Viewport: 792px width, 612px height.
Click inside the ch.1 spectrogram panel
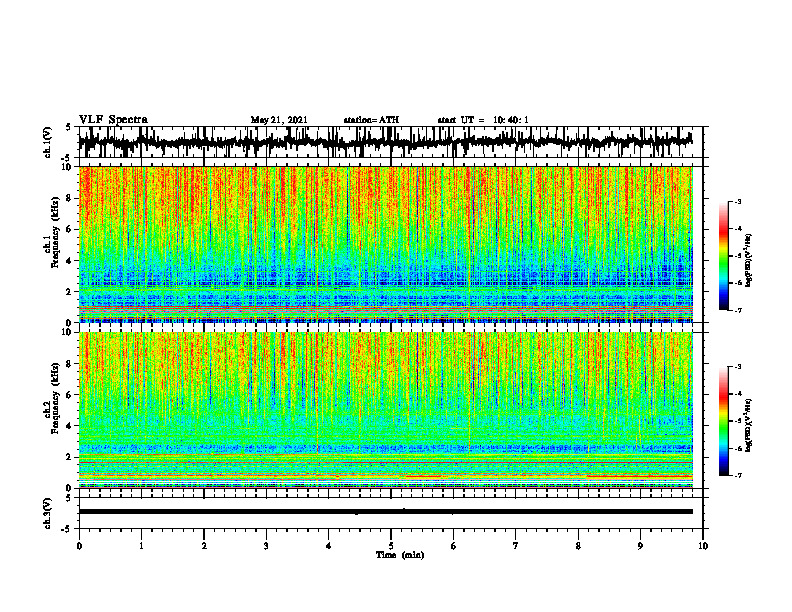(x=386, y=244)
